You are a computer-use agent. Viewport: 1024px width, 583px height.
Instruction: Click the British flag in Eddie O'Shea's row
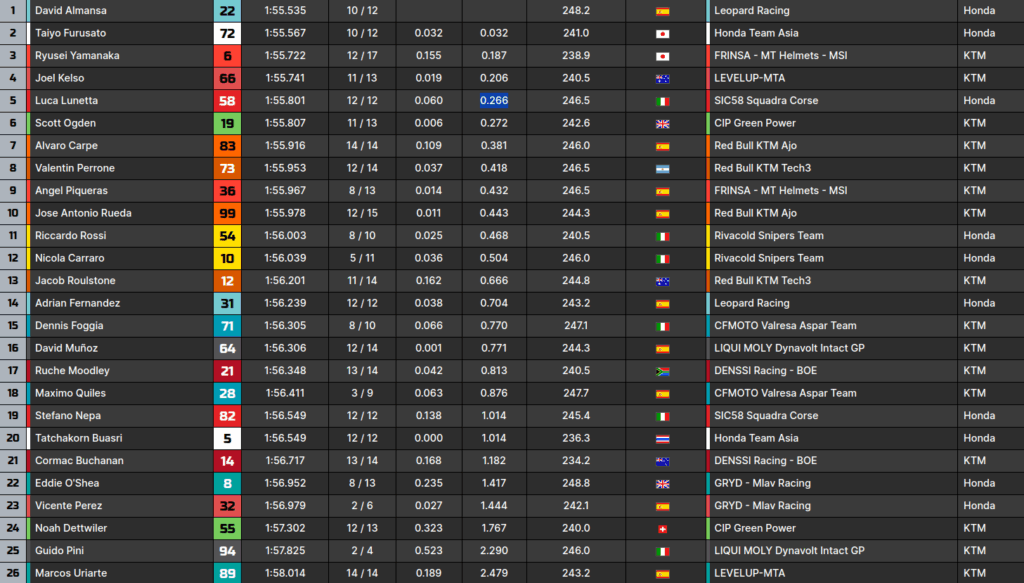pos(662,484)
